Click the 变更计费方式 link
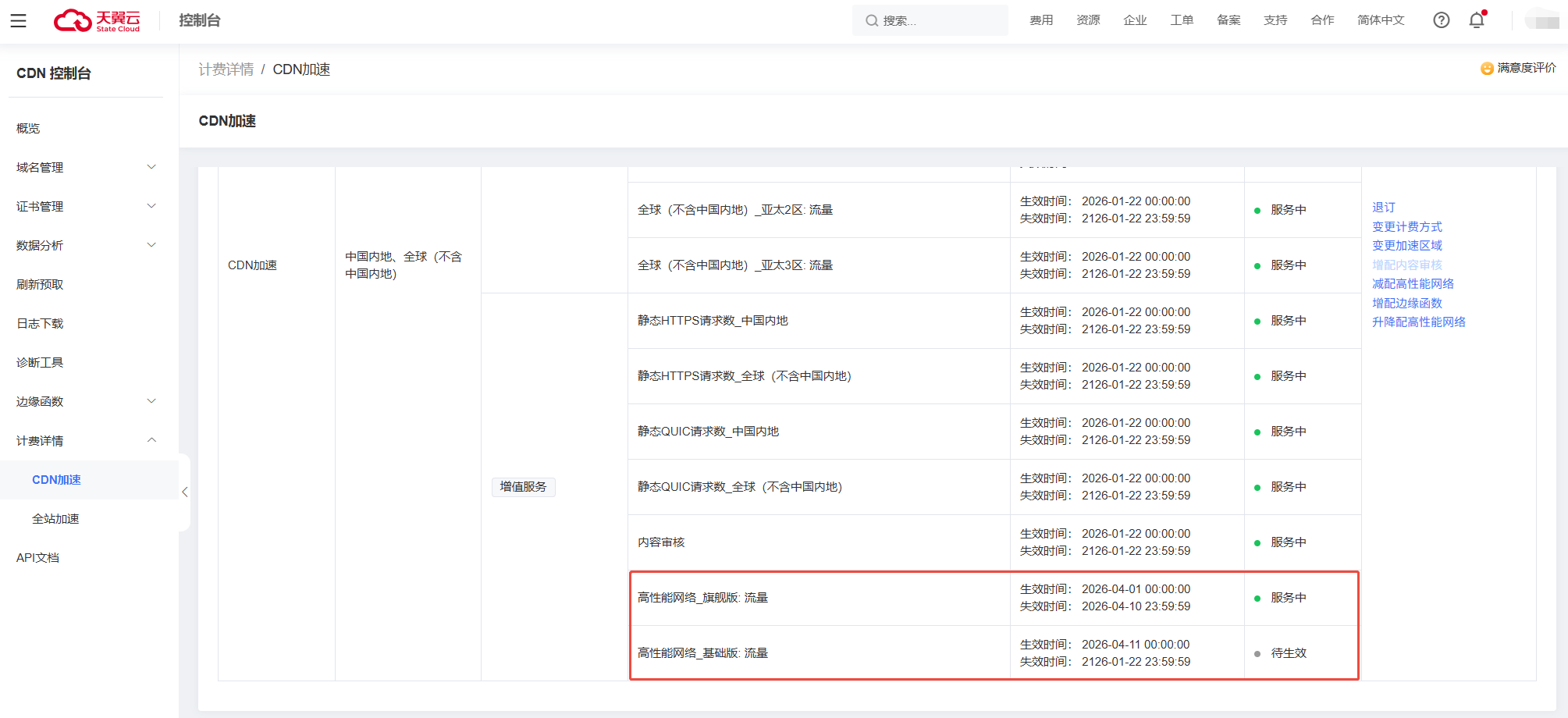This screenshot has width=1568, height=718. coord(1406,226)
